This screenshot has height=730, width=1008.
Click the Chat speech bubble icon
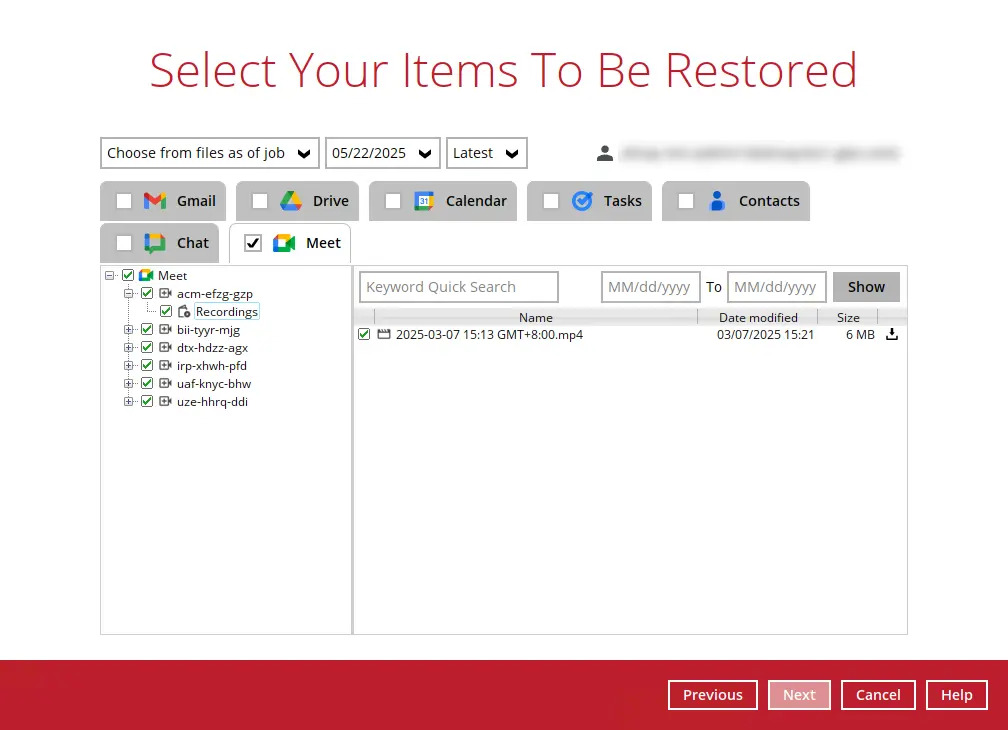tap(155, 243)
